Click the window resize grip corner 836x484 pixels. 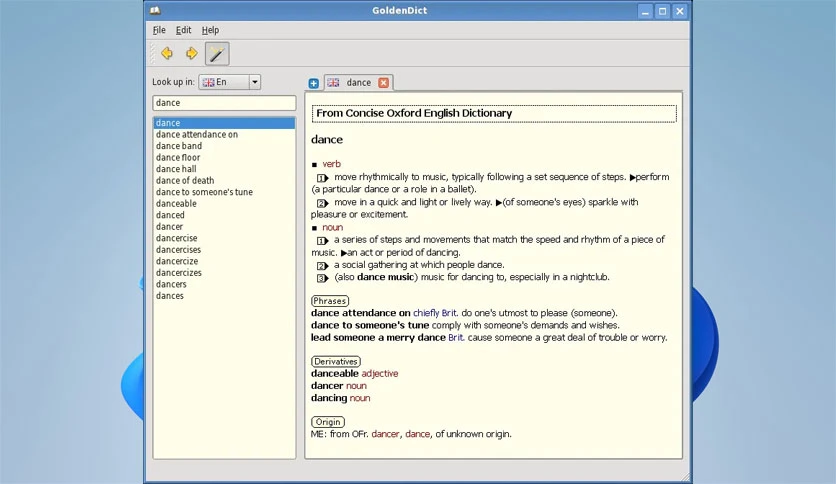click(x=685, y=477)
